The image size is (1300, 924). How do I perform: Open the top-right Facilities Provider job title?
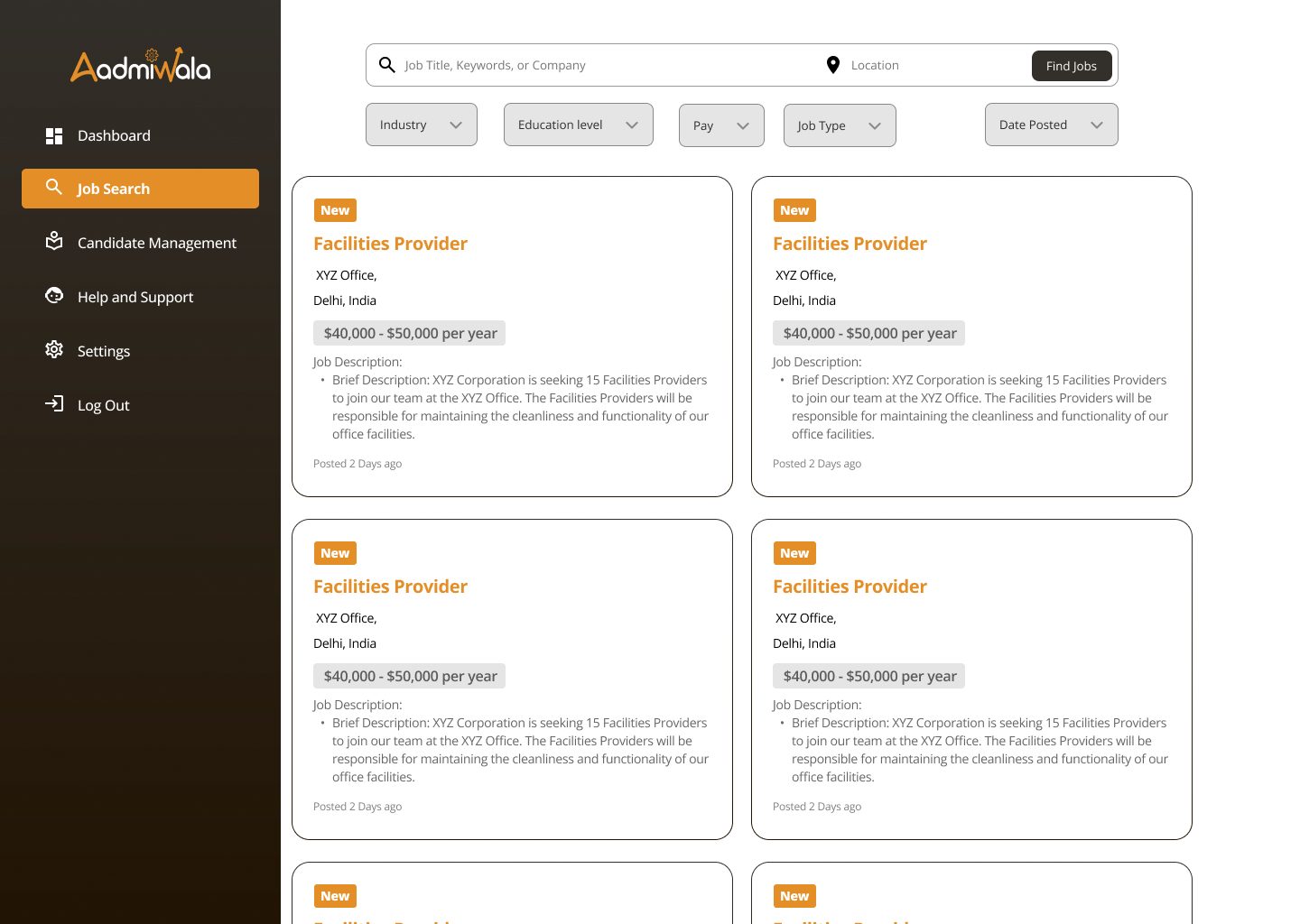coord(850,244)
